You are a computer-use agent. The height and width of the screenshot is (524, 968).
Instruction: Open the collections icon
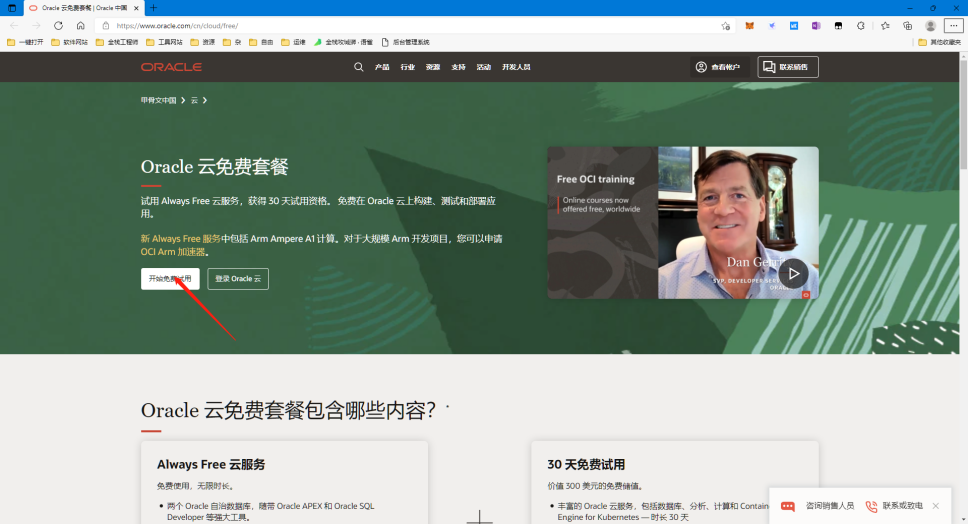908,26
